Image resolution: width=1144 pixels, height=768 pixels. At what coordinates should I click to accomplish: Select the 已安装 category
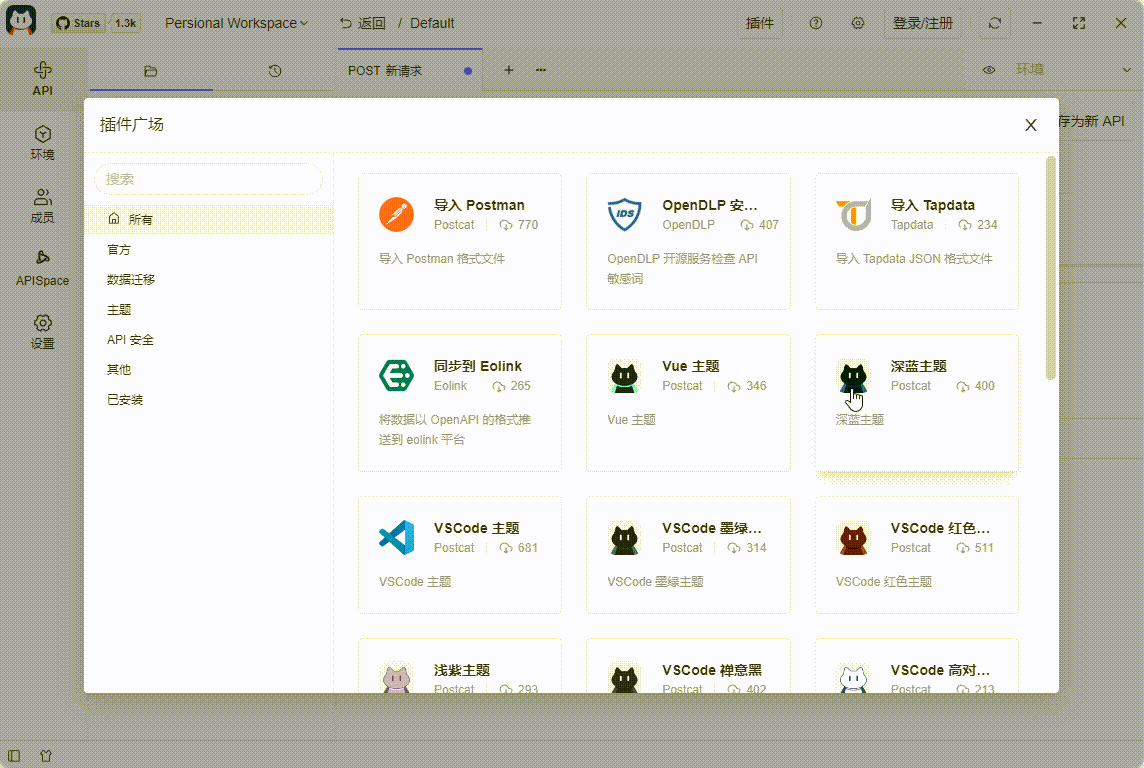125,400
